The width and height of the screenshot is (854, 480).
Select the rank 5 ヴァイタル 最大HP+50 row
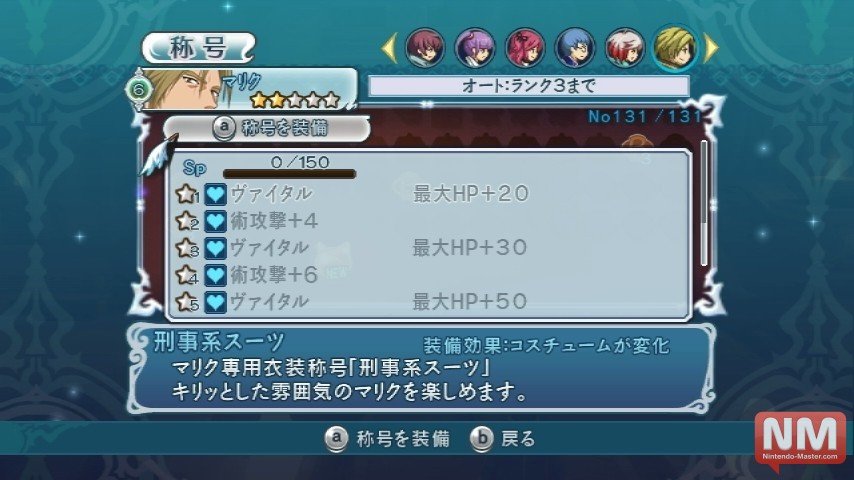428,301
